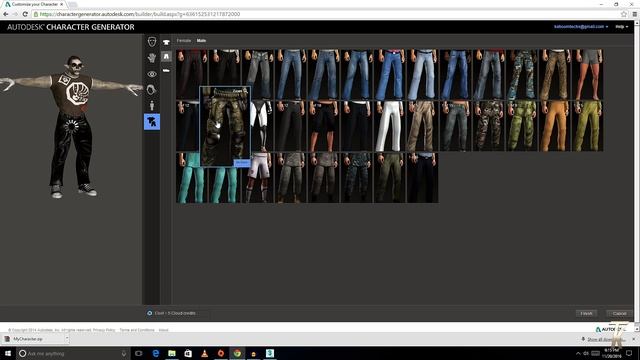Viewport: 640px width, 360px height.
Task: Click the Cost 5 Cloud credits label
Action: [175, 313]
